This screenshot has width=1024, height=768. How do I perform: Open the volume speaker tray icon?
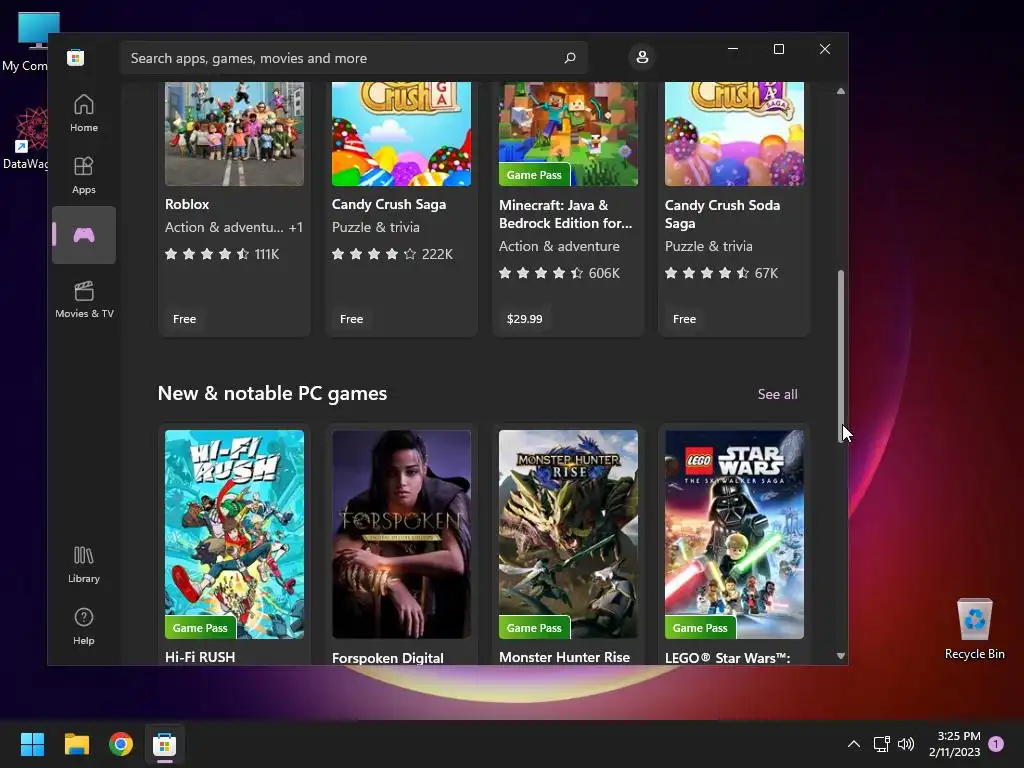[906, 744]
